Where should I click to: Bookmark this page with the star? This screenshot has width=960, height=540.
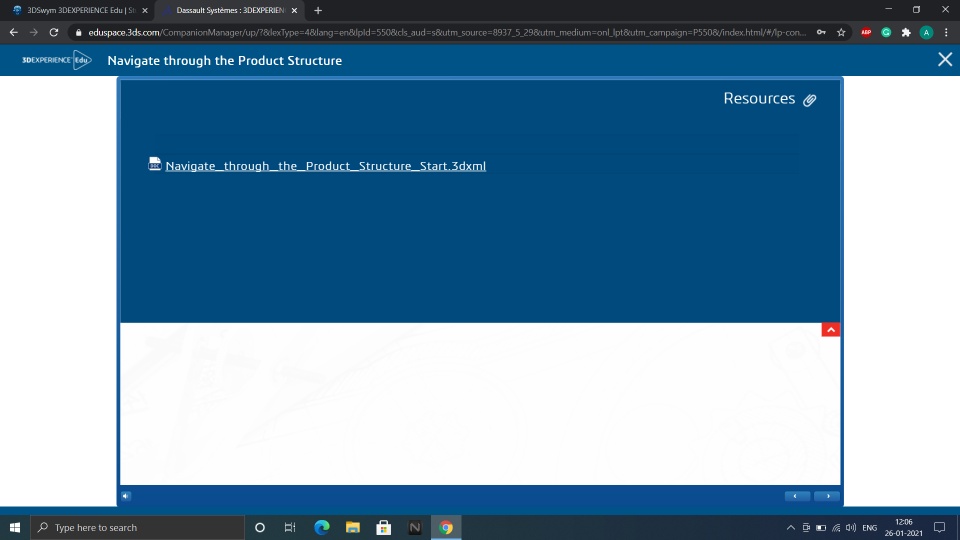click(841, 32)
